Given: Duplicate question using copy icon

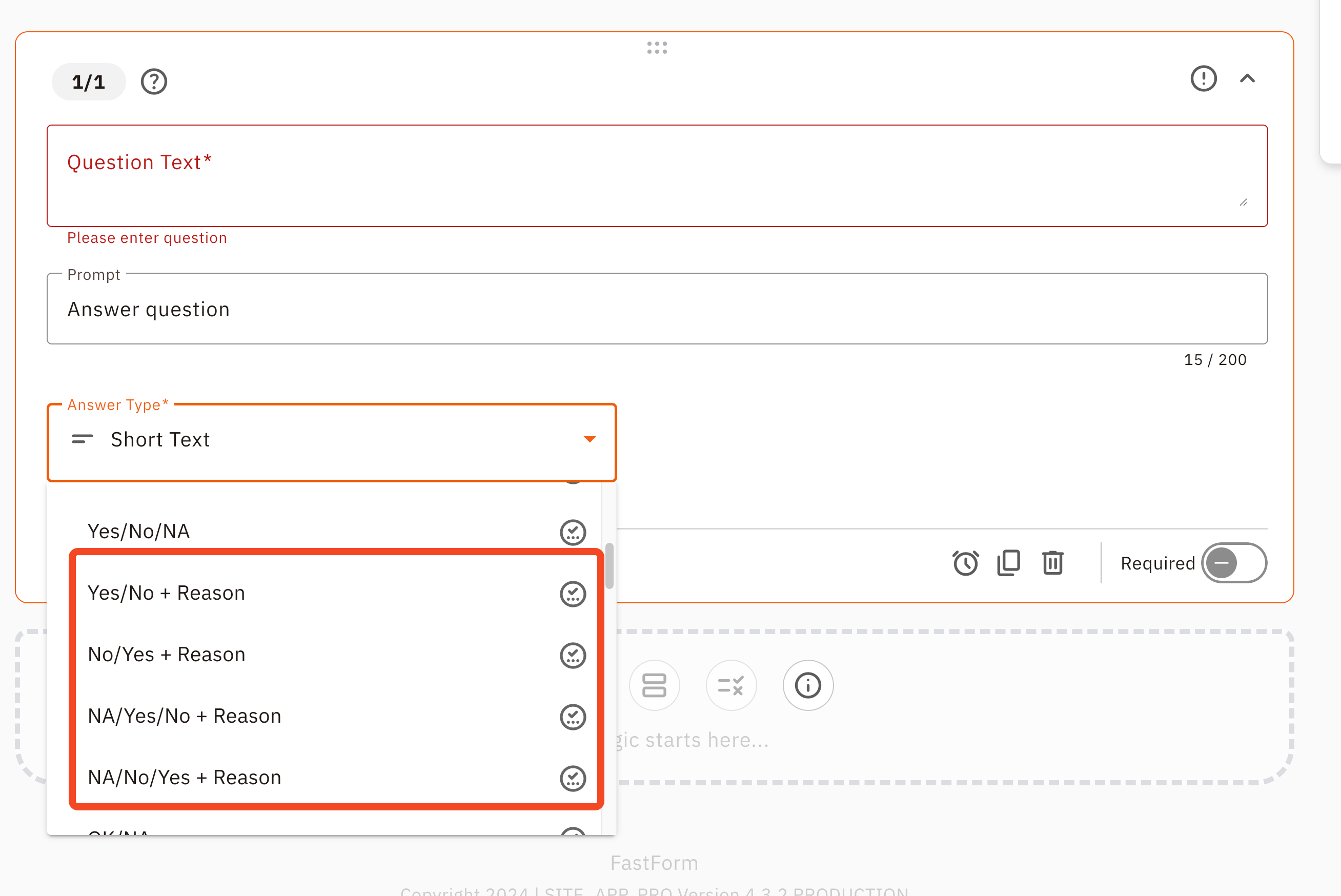Looking at the screenshot, I should pos(1008,563).
